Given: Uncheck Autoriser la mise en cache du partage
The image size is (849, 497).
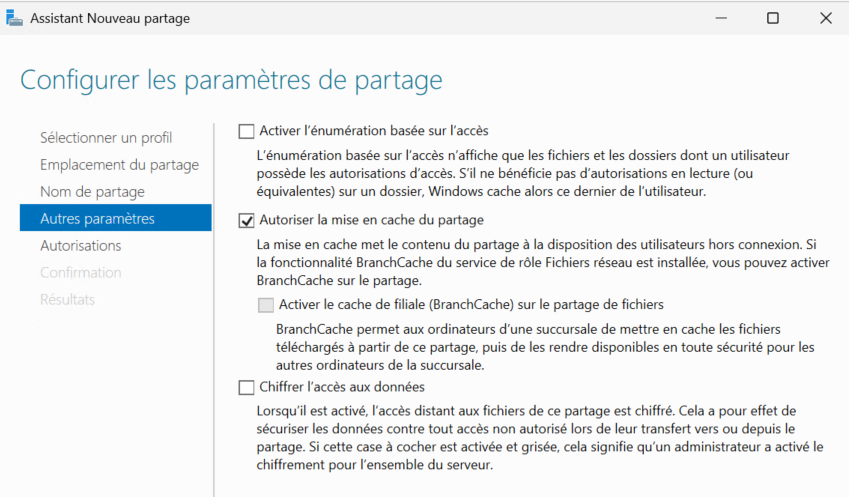Looking at the screenshot, I should tap(247, 219).
